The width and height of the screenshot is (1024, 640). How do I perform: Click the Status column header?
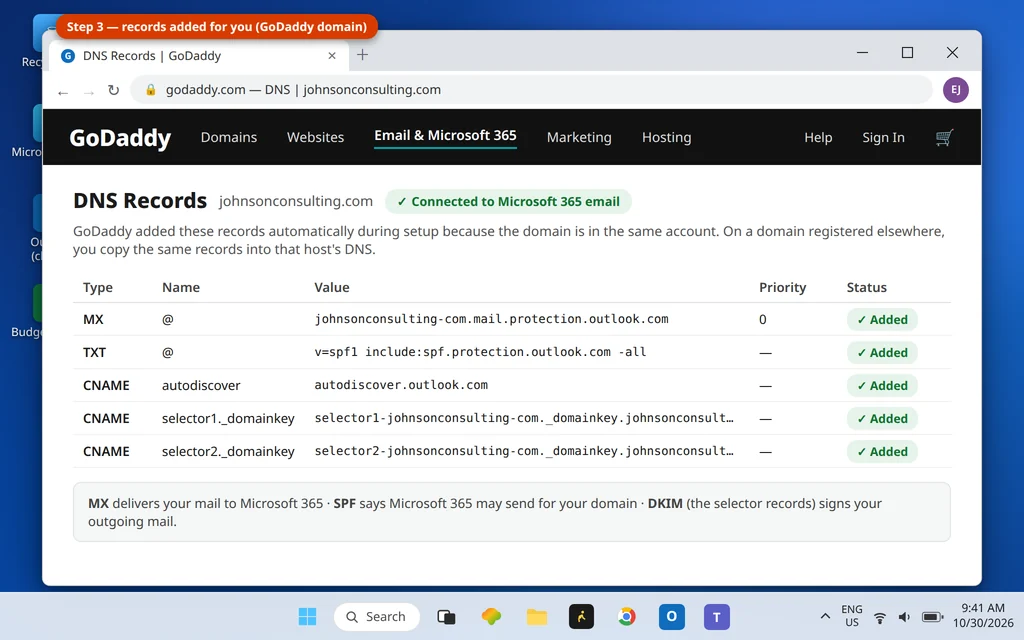coord(867,287)
